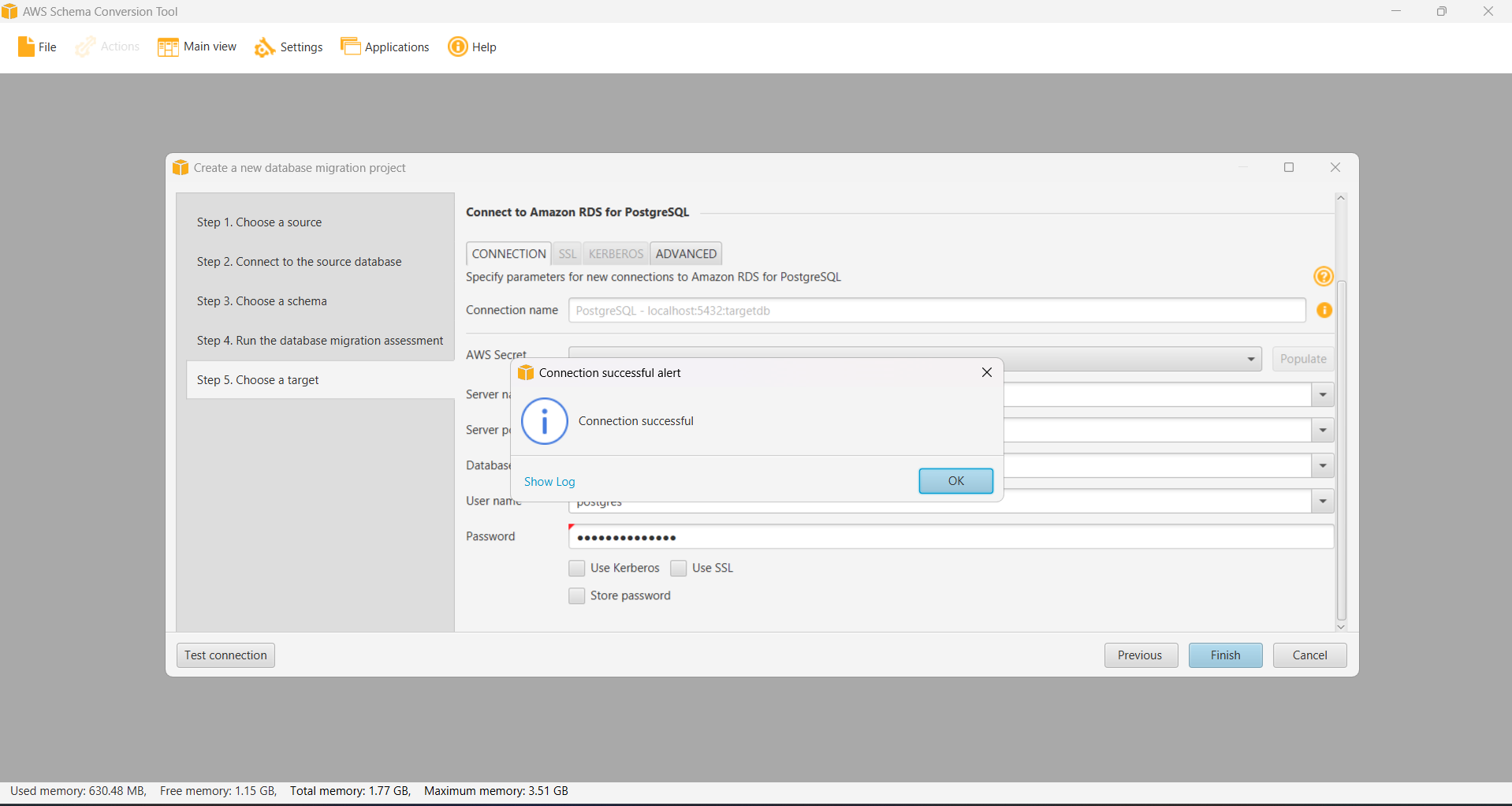Check the Store password option
Viewport: 1512px width, 806px height.
point(577,596)
